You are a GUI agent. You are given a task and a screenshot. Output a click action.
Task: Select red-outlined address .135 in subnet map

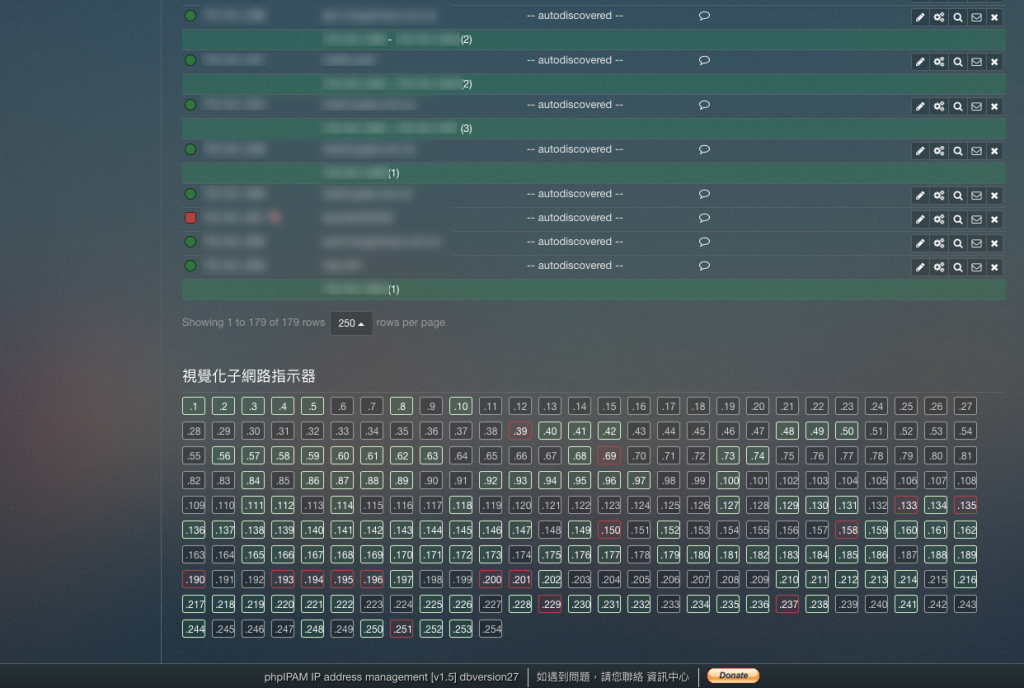(x=965, y=505)
